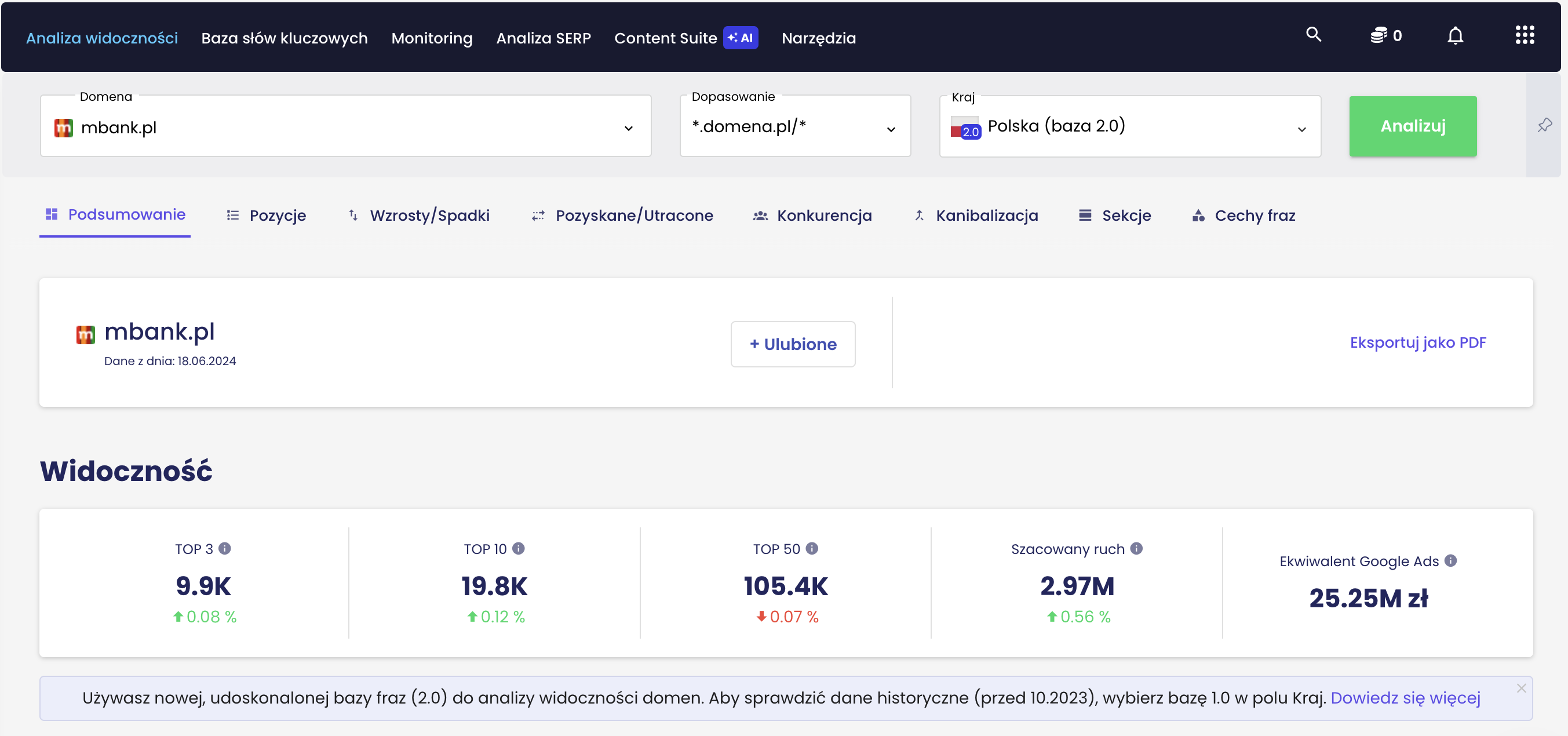The image size is (1568, 736).
Task: Click the 0.07 % decrease indicator
Action: pos(787,617)
